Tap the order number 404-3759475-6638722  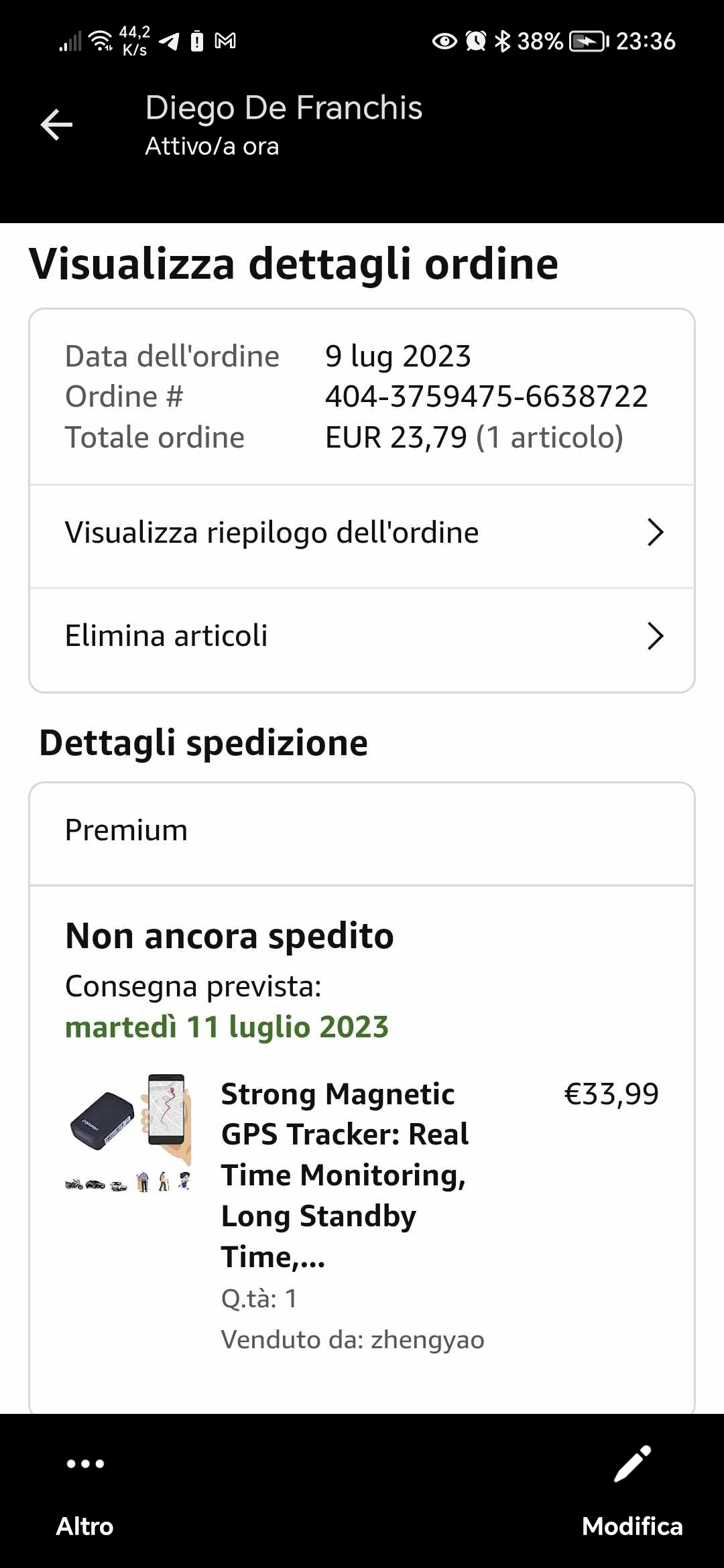(x=486, y=397)
